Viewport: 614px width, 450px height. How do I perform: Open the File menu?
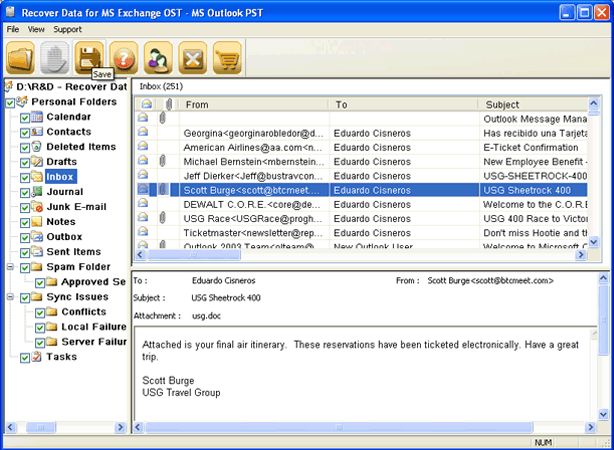point(13,29)
